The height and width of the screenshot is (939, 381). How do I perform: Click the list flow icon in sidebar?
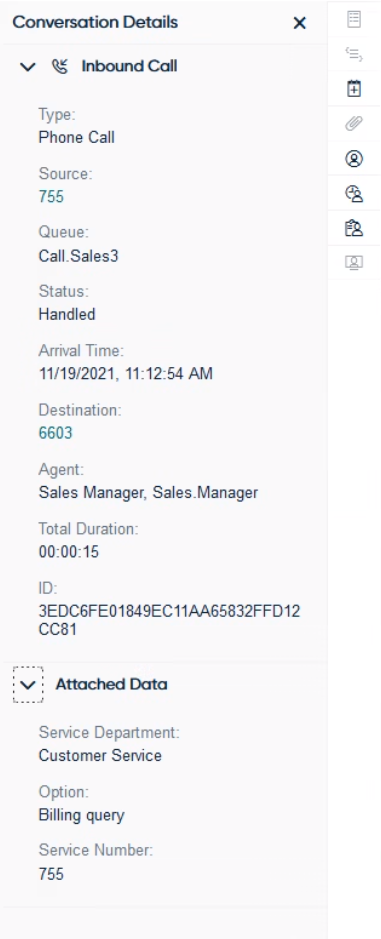click(x=354, y=54)
